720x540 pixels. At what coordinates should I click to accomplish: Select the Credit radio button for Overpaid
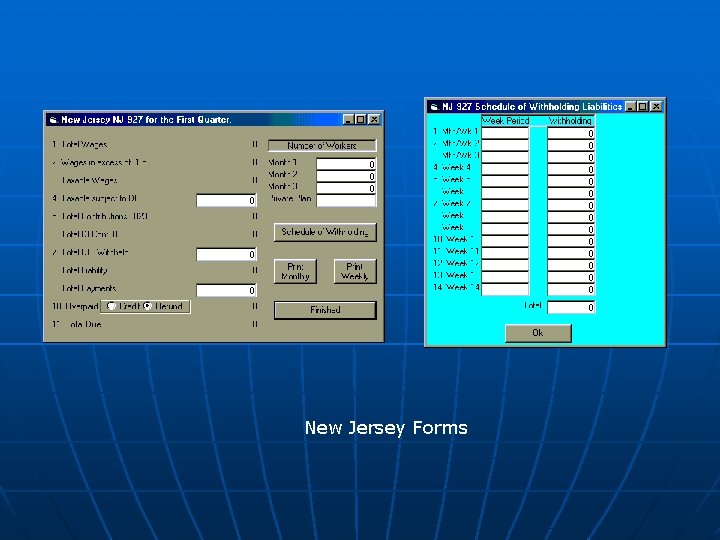coord(111,306)
